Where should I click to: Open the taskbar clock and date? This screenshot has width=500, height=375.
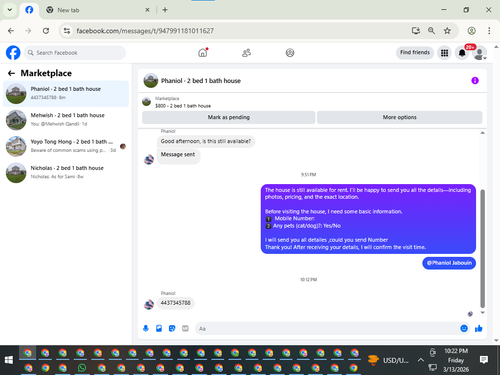pyautogui.click(x=456, y=360)
